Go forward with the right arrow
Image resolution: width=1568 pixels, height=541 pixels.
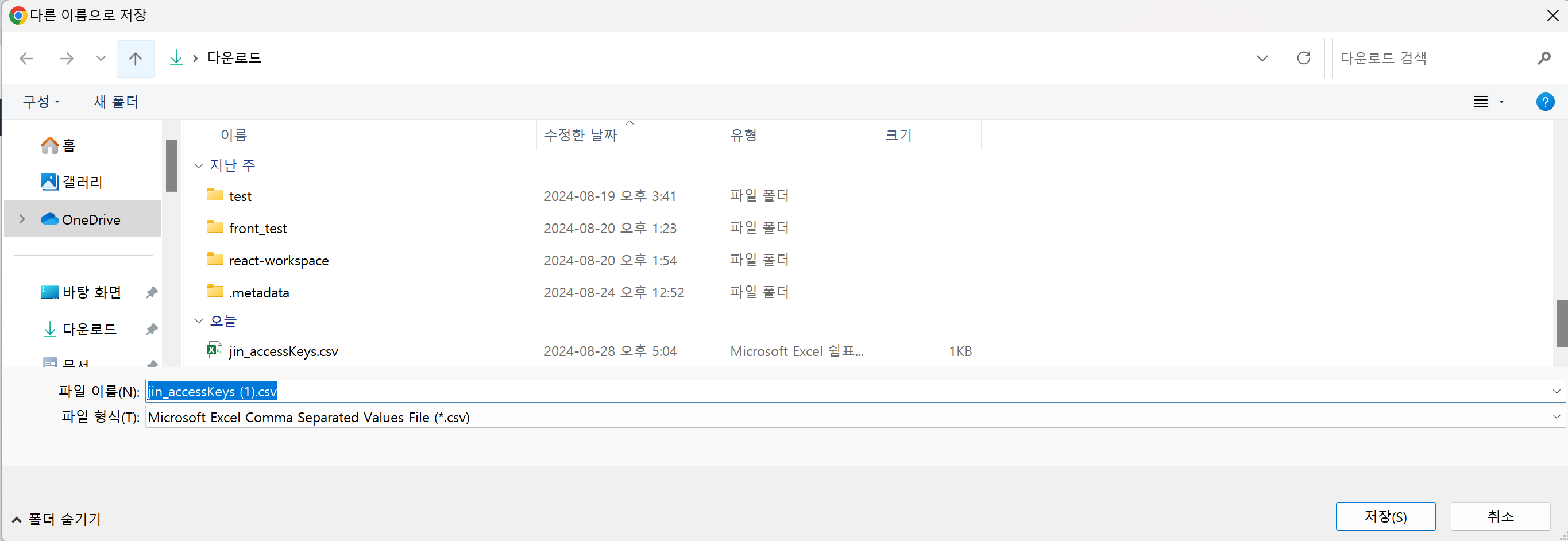pyautogui.click(x=67, y=59)
